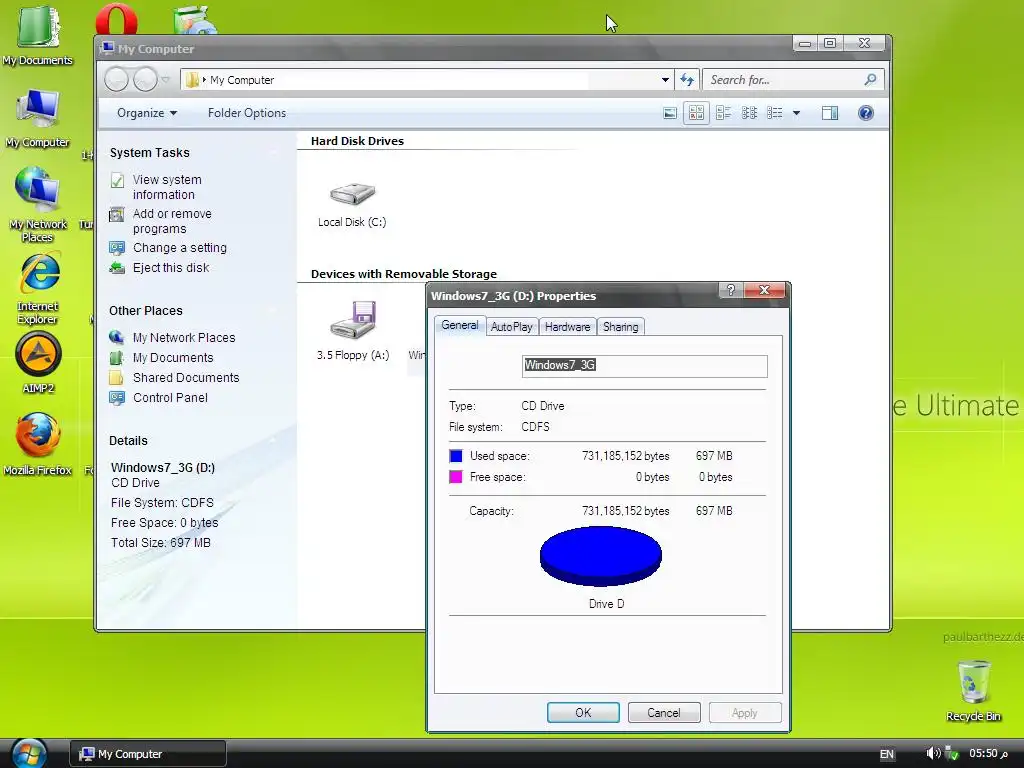Click the Windows7_3G volume label field
Screen dimensions: 1024x768
click(645, 366)
